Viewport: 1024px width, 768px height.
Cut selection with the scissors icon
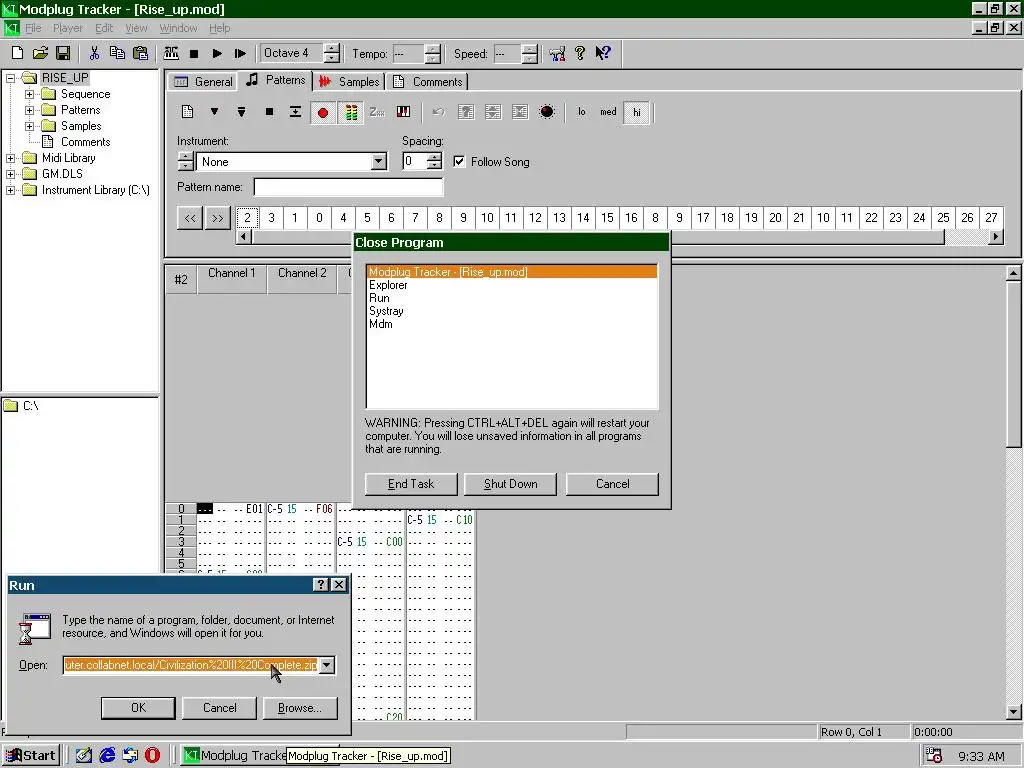click(x=94, y=53)
